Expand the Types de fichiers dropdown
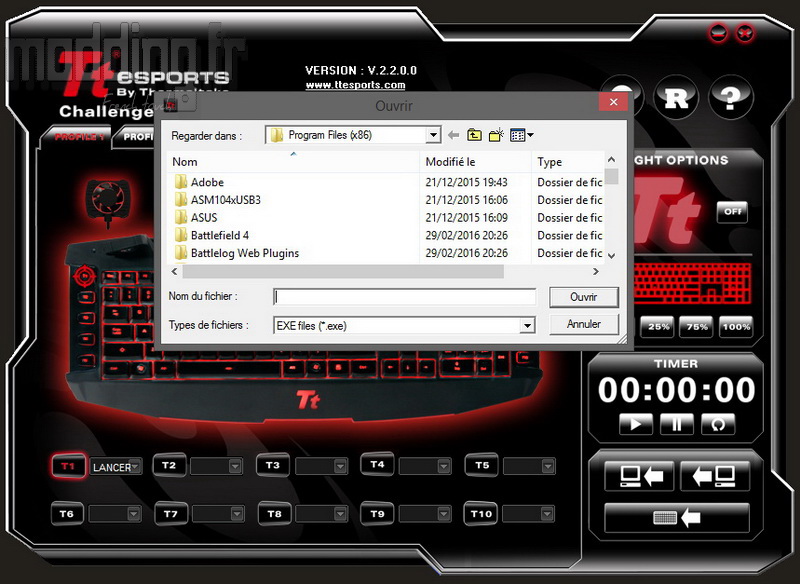This screenshot has height=584, width=800. pos(527,325)
